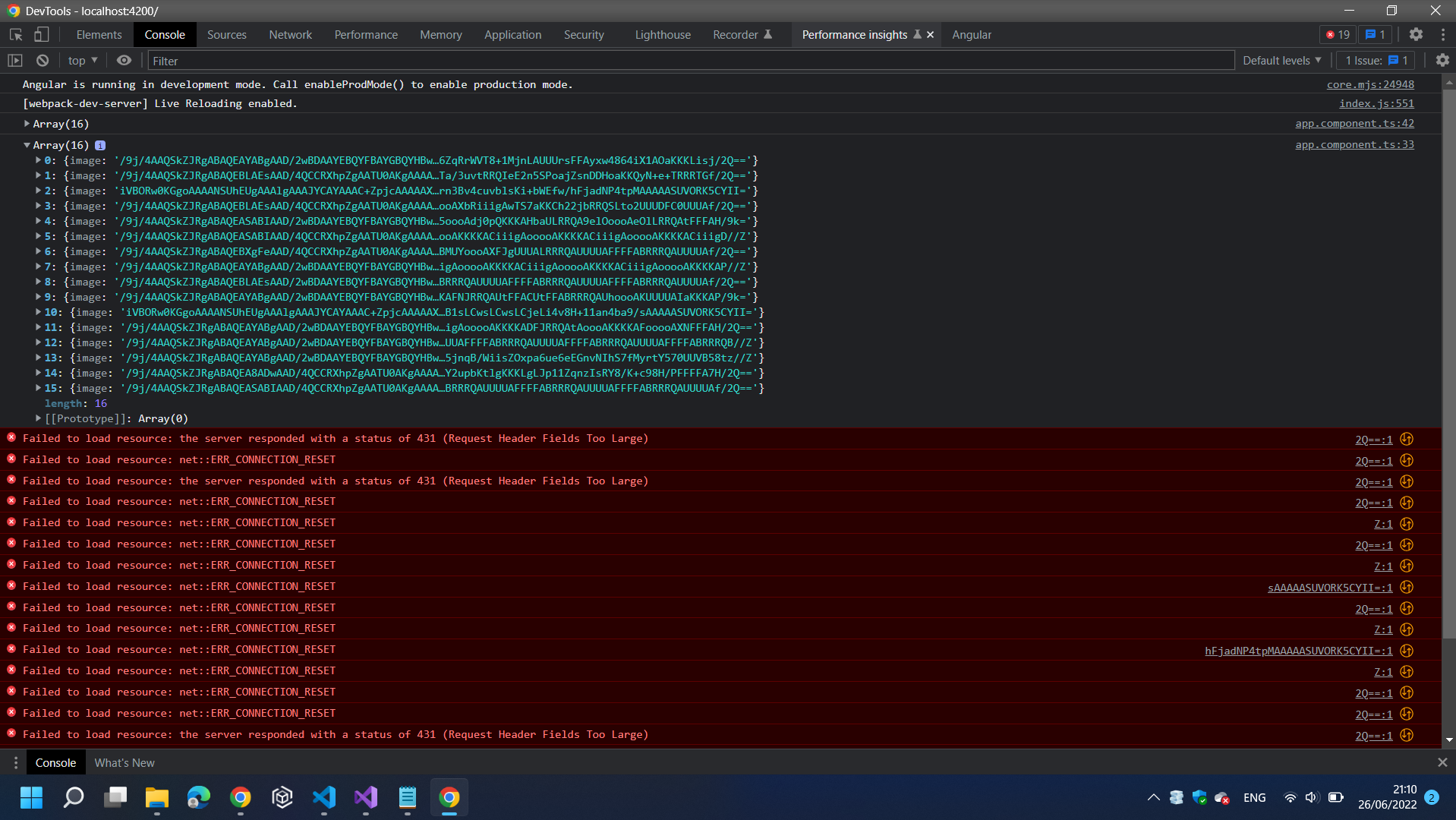Open the Security tab
The height and width of the screenshot is (820, 1456).
tap(584, 35)
